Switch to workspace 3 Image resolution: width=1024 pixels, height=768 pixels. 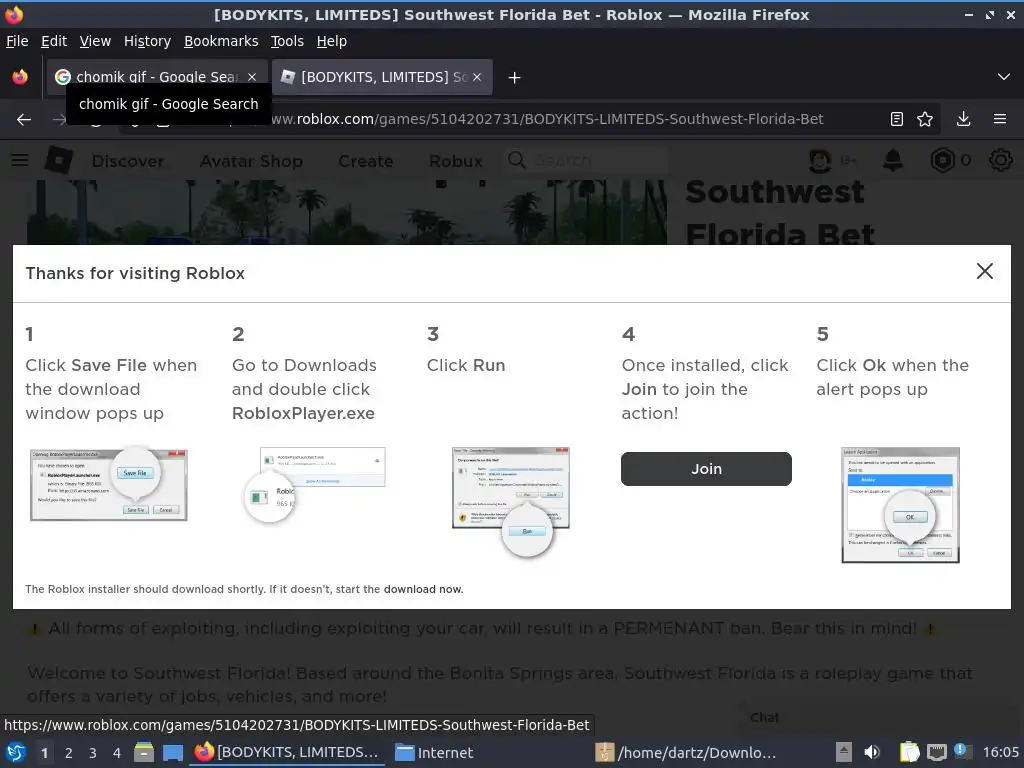[93, 753]
